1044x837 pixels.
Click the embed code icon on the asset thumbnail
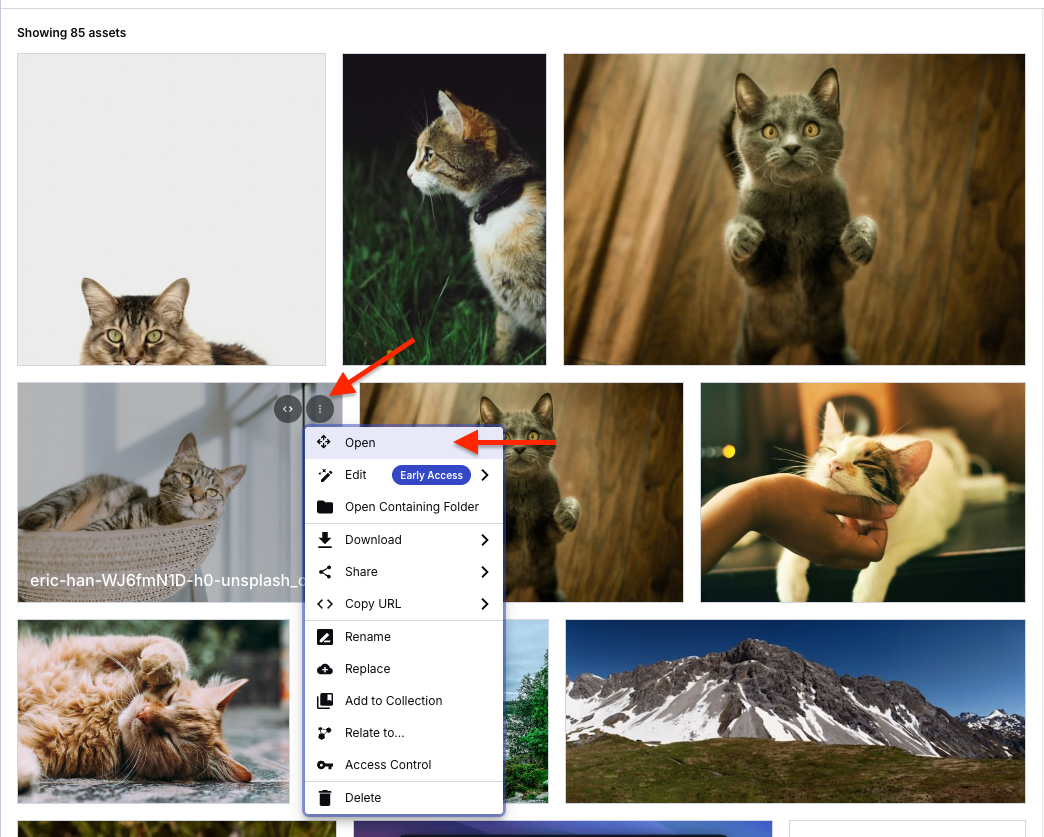coord(287,408)
